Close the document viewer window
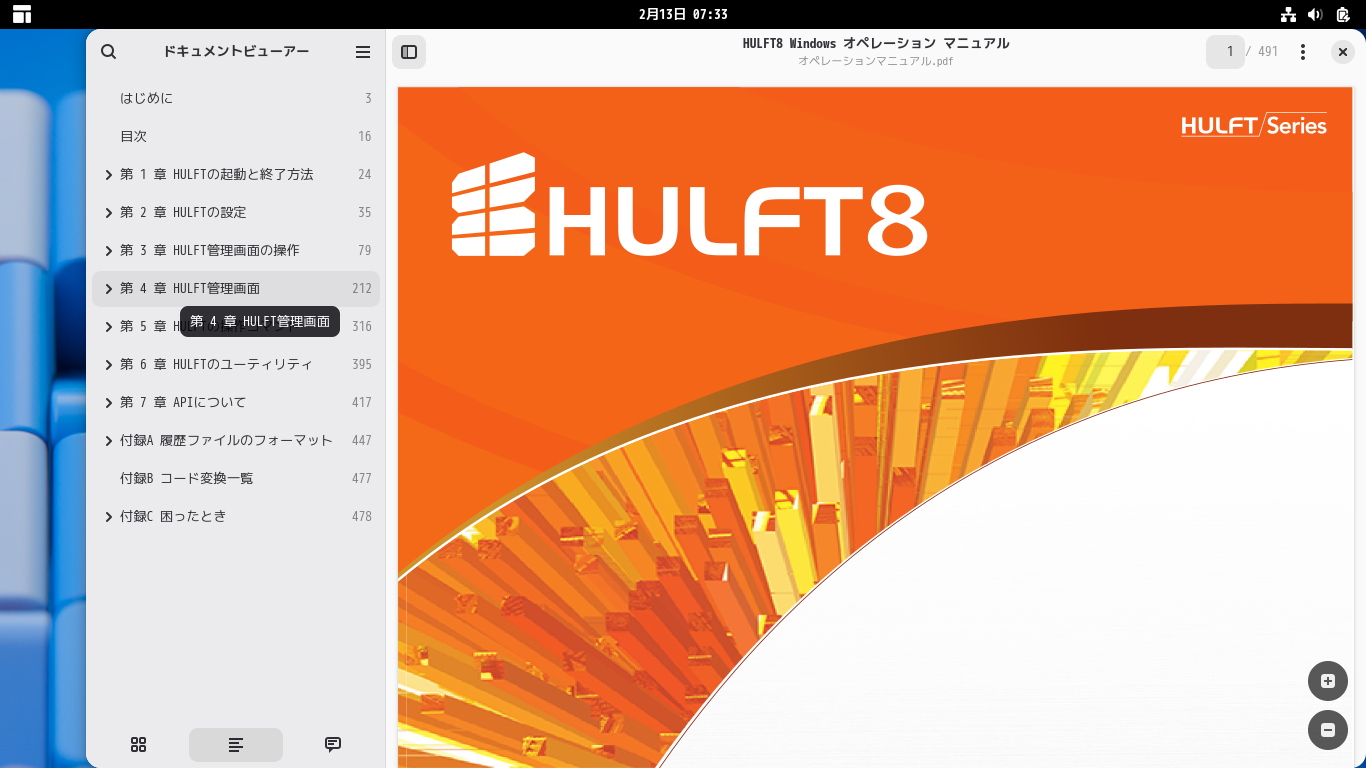The height and width of the screenshot is (768, 1366). point(1343,52)
